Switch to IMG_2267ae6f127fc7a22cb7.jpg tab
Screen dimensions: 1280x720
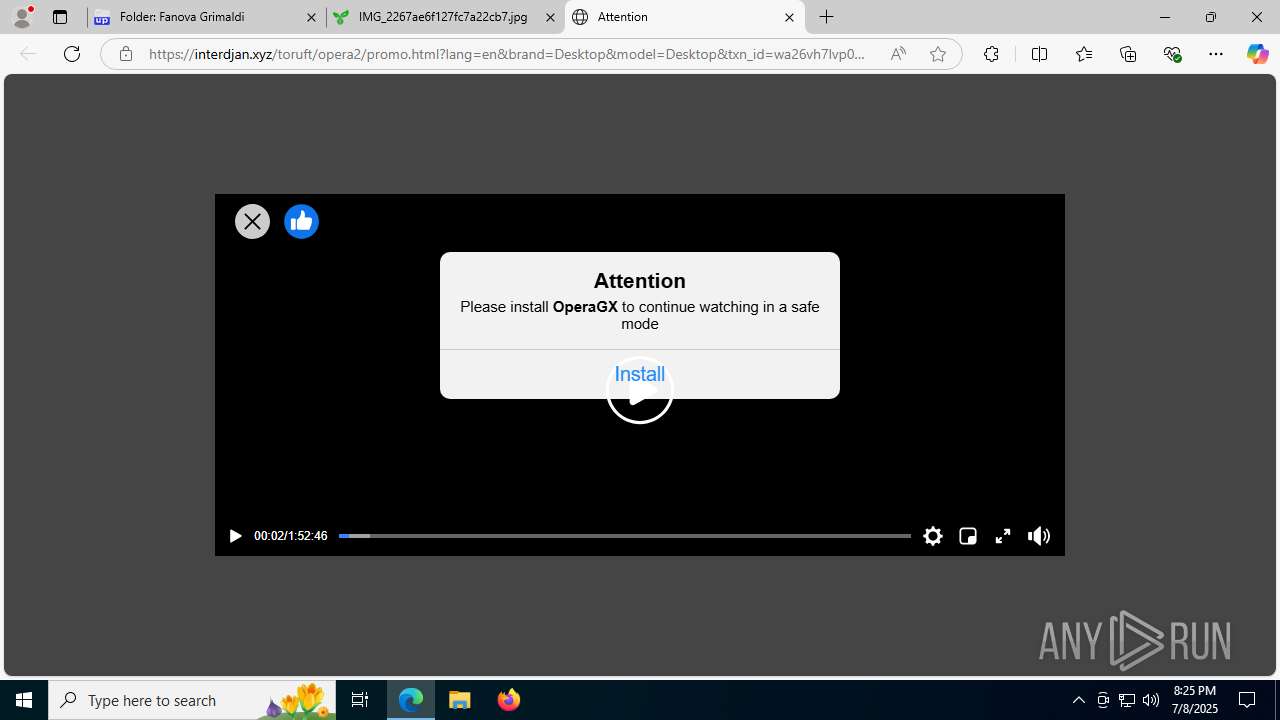(x=445, y=17)
